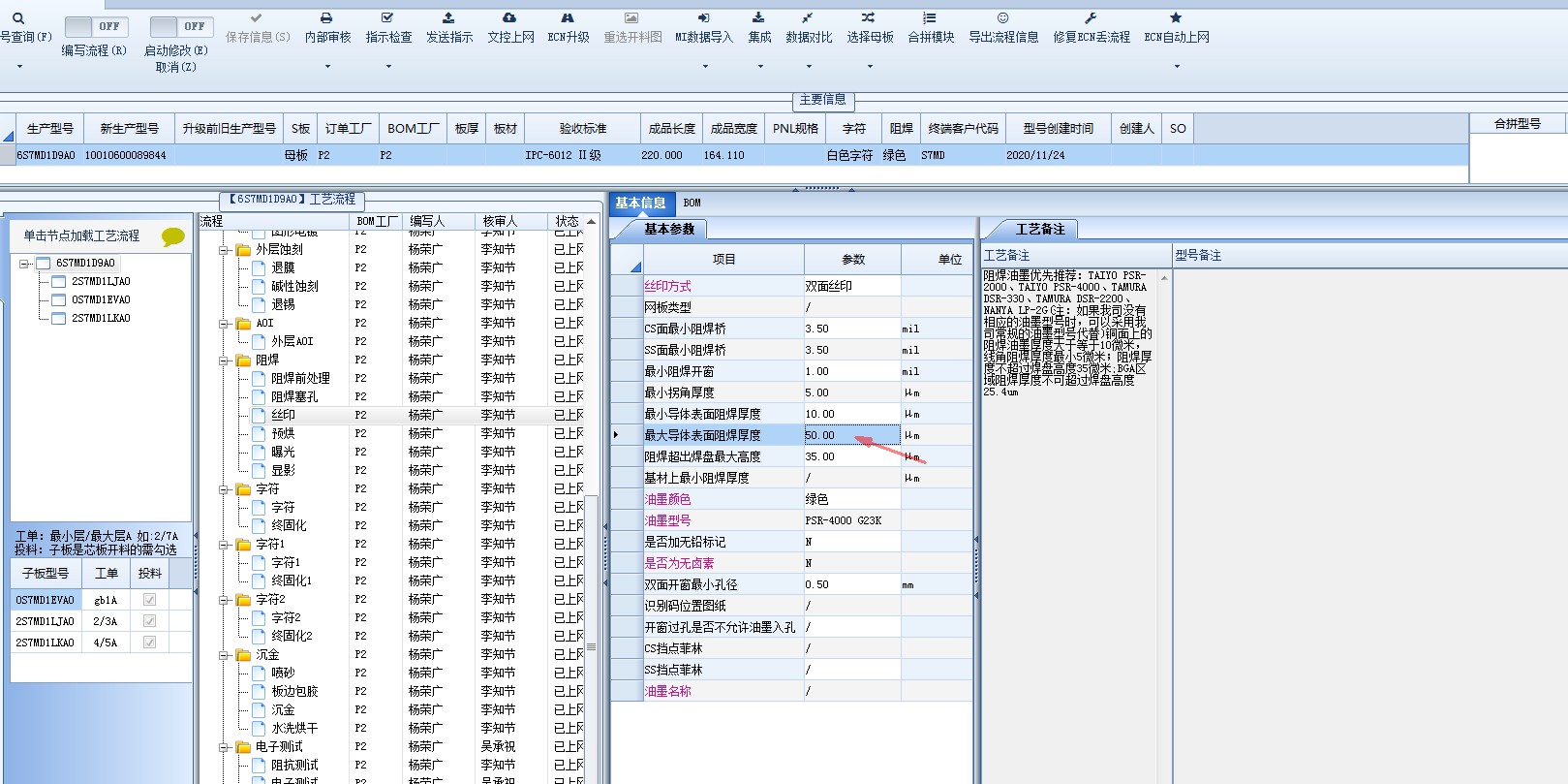Run 指示检查 with the checkbox icon
The width and height of the screenshot is (1568, 784).
pyautogui.click(x=387, y=18)
